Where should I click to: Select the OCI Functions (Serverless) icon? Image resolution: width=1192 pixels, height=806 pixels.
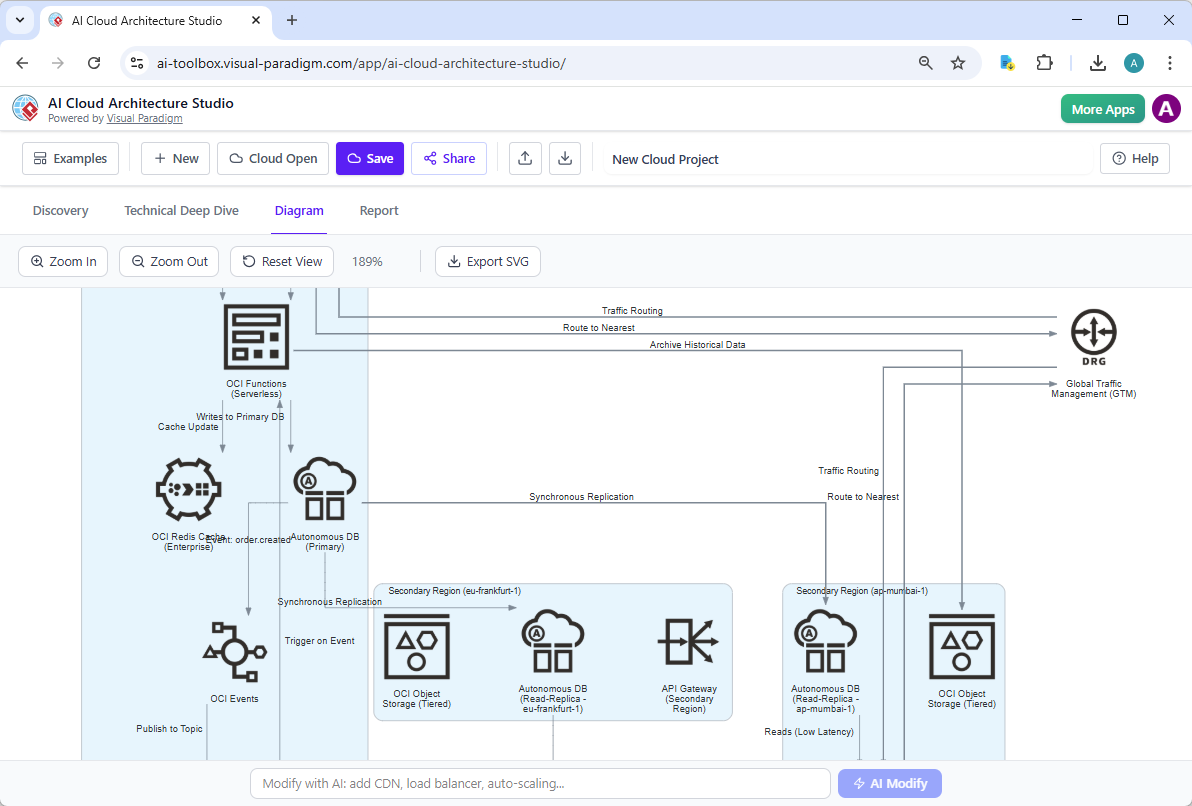pos(257,337)
